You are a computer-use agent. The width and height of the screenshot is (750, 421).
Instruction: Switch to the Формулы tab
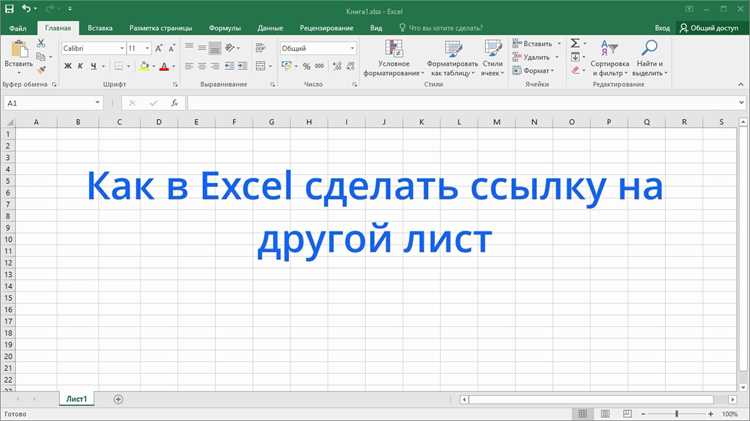[x=224, y=28]
